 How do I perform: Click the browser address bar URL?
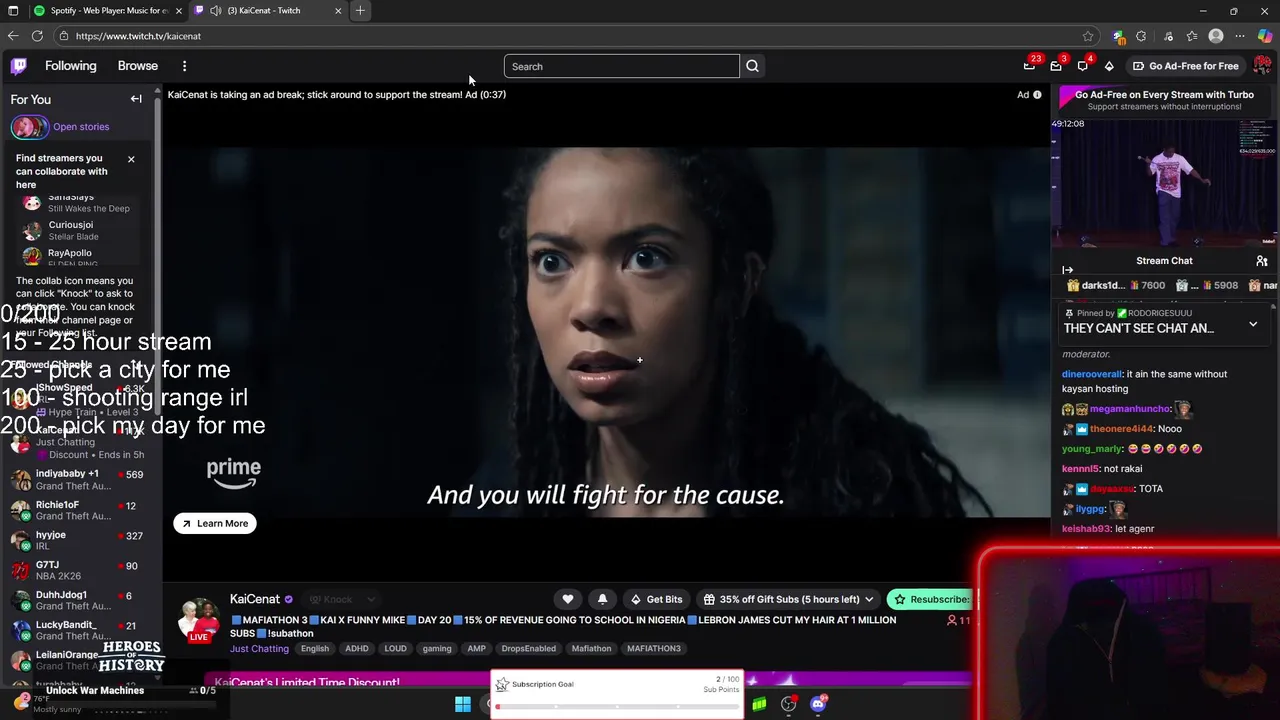138,36
